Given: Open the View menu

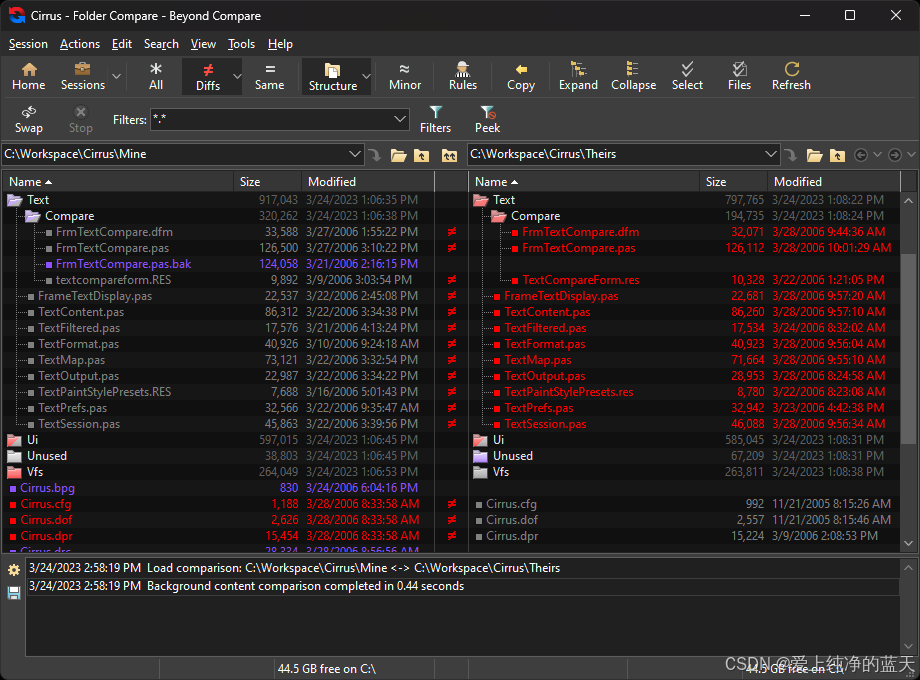Looking at the screenshot, I should point(203,44).
